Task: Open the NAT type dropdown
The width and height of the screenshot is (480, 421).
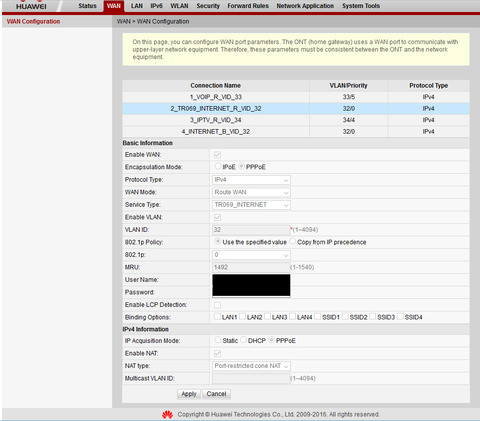Action: tap(251, 366)
